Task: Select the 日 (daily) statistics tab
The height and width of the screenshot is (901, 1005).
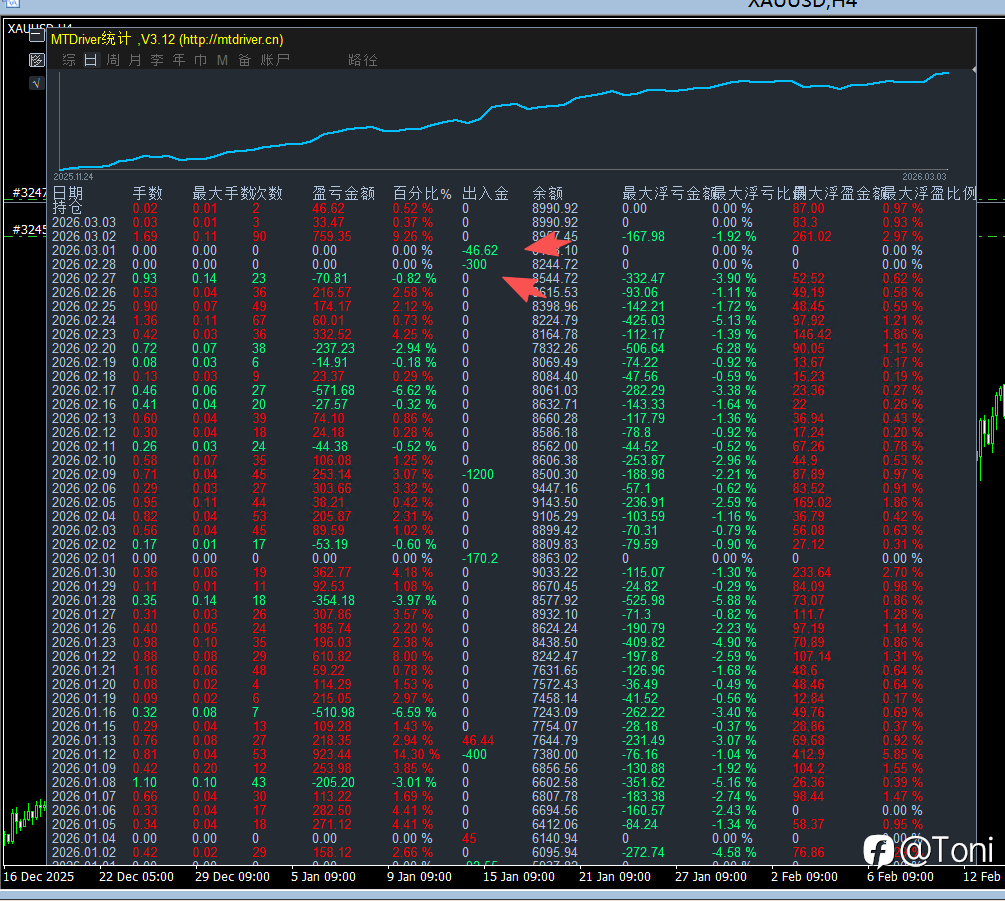Action: 91,60
